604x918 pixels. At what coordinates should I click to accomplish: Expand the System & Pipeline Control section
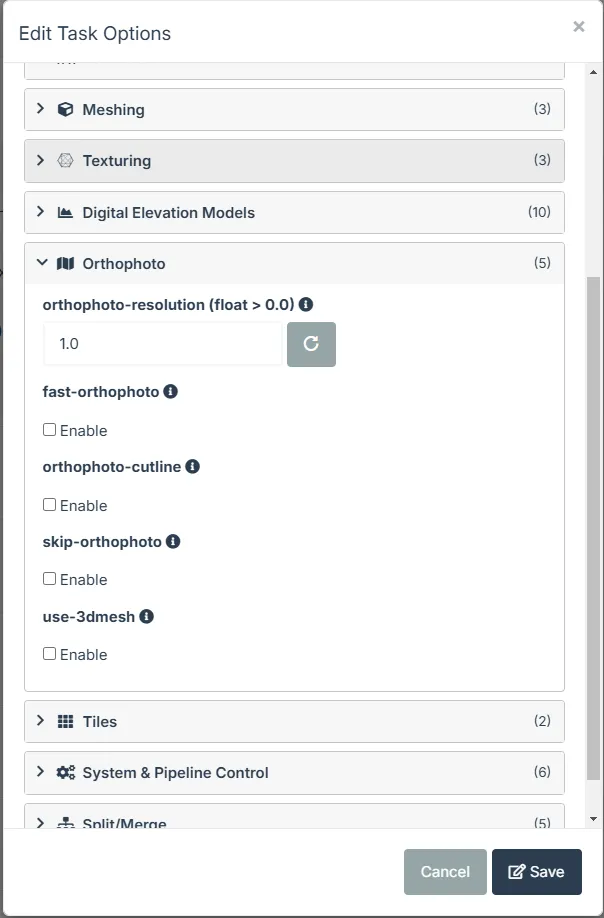(x=294, y=773)
